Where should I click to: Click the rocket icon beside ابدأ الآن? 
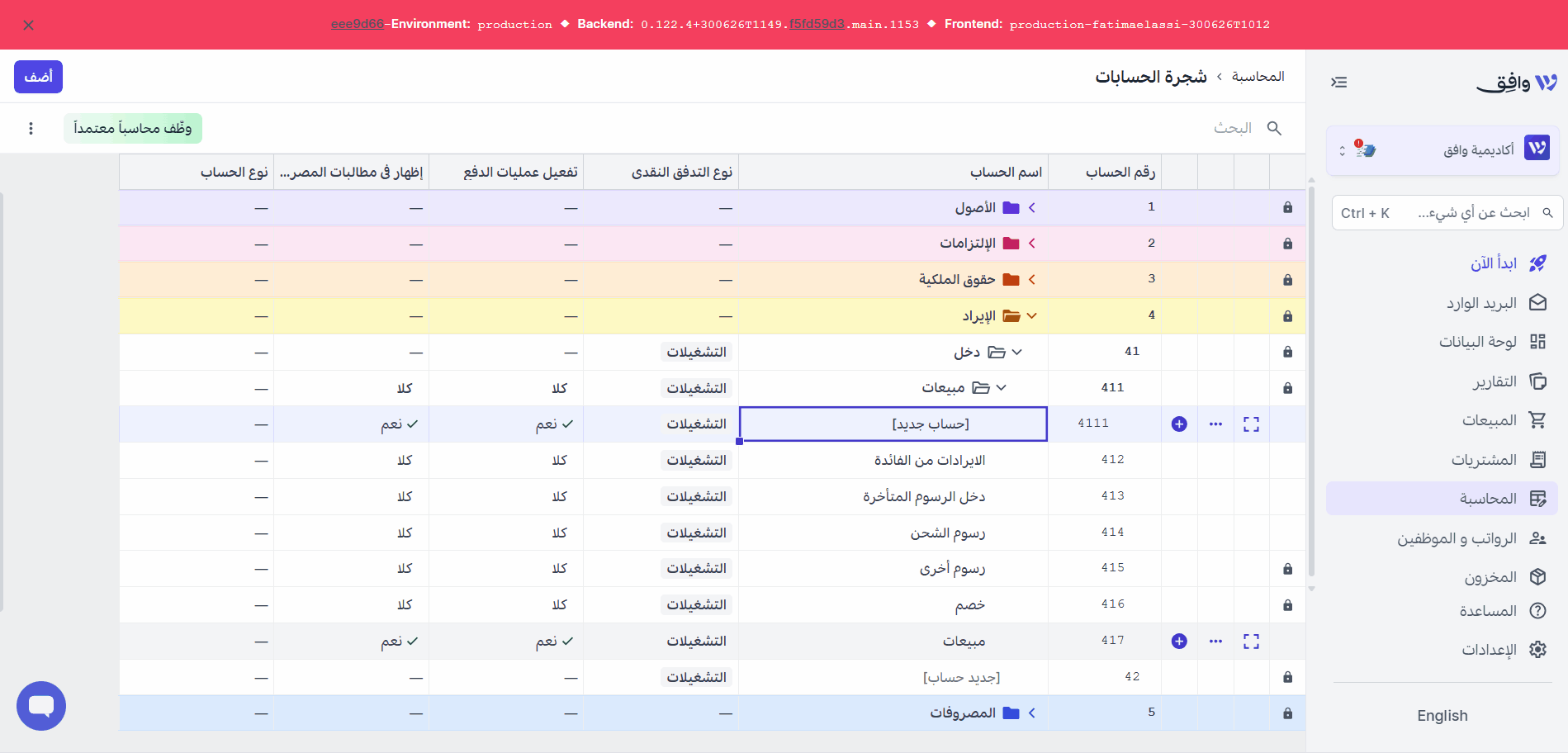pyautogui.click(x=1537, y=263)
